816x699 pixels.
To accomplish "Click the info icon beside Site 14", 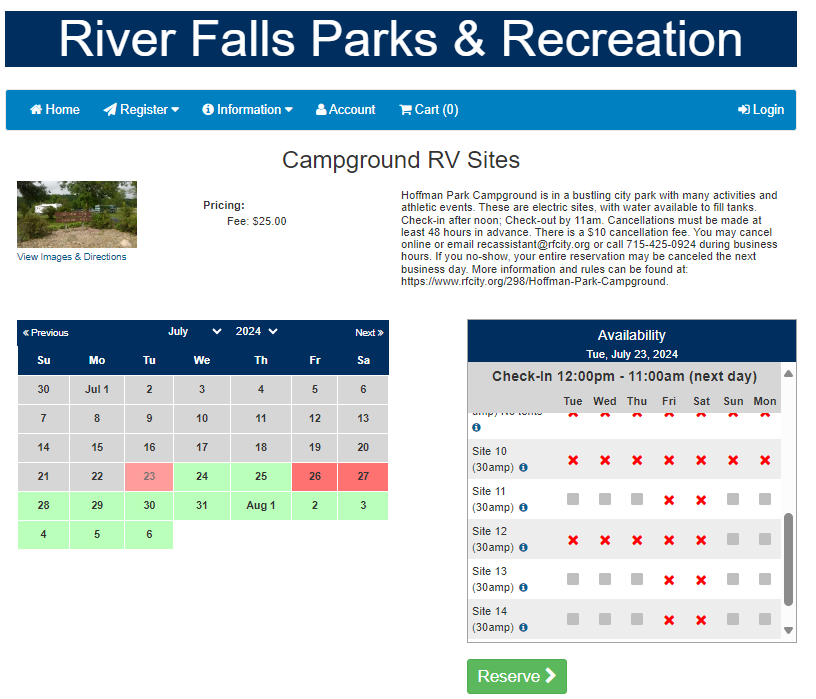I will tap(523, 627).
